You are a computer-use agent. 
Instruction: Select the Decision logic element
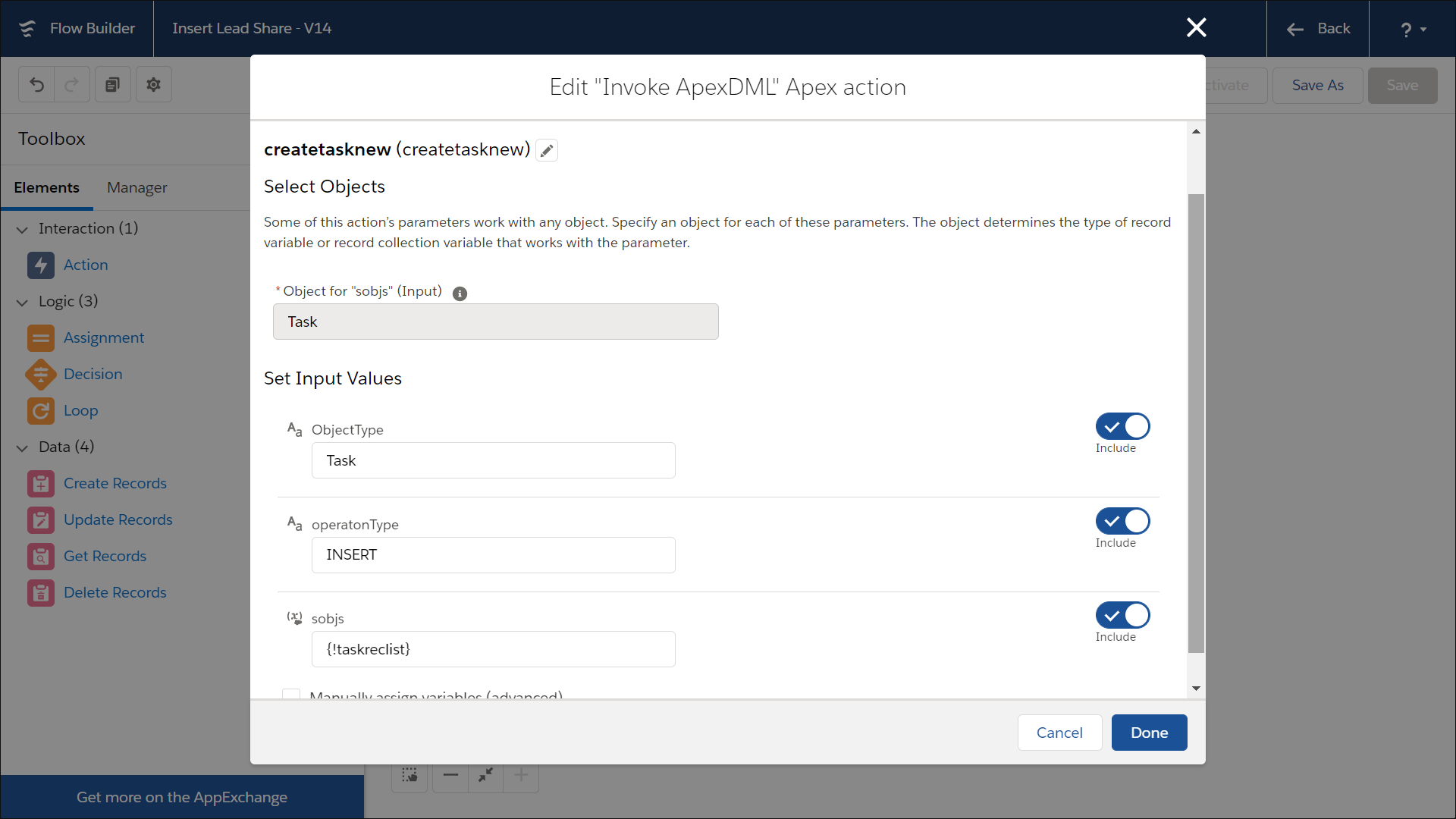pos(93,374)
